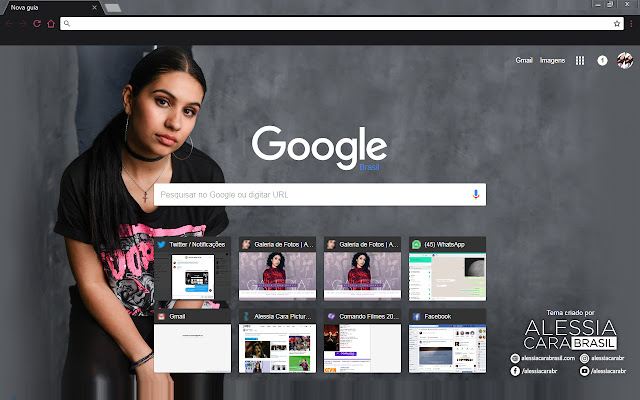Open the Gmail shortcut thumbnail
The image size is (640, 400).
192,341
